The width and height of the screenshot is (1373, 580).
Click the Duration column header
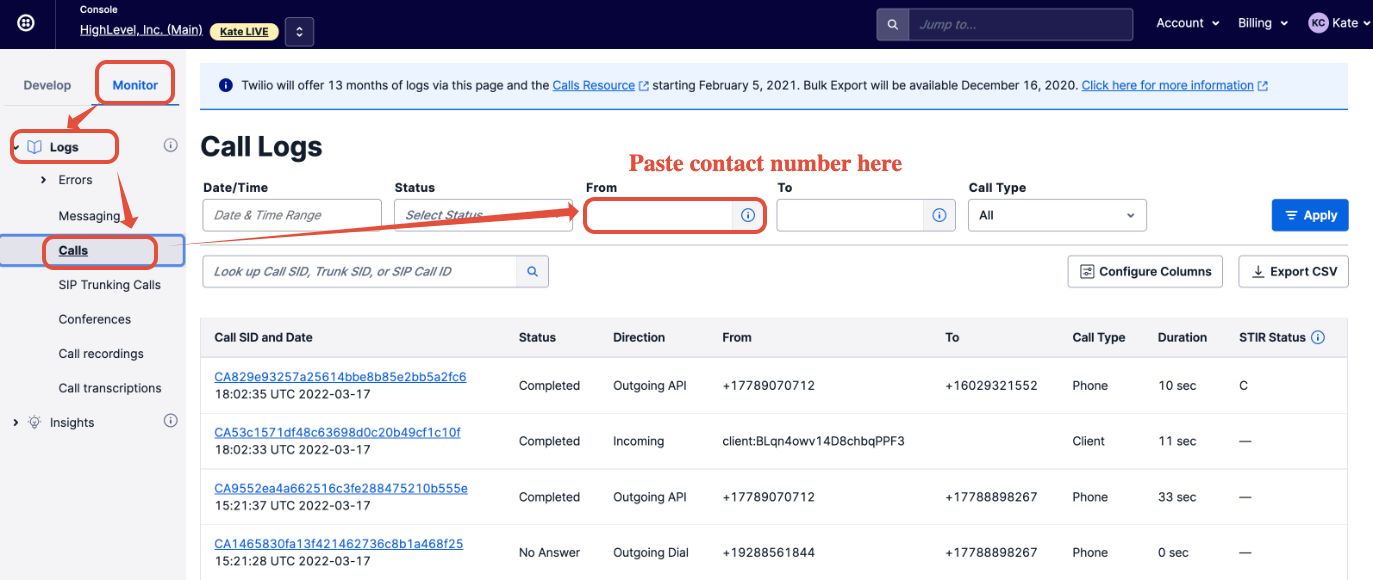tap(1182, 337)
